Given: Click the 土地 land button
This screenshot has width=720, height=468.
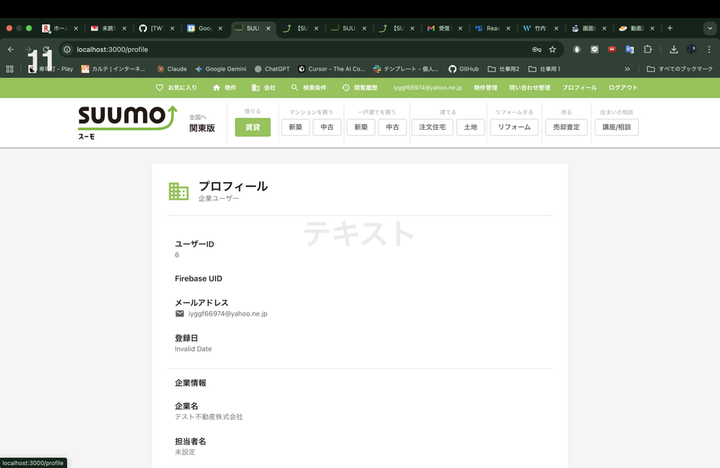Looking at the screenshot, I should click(x=471, y=127).
